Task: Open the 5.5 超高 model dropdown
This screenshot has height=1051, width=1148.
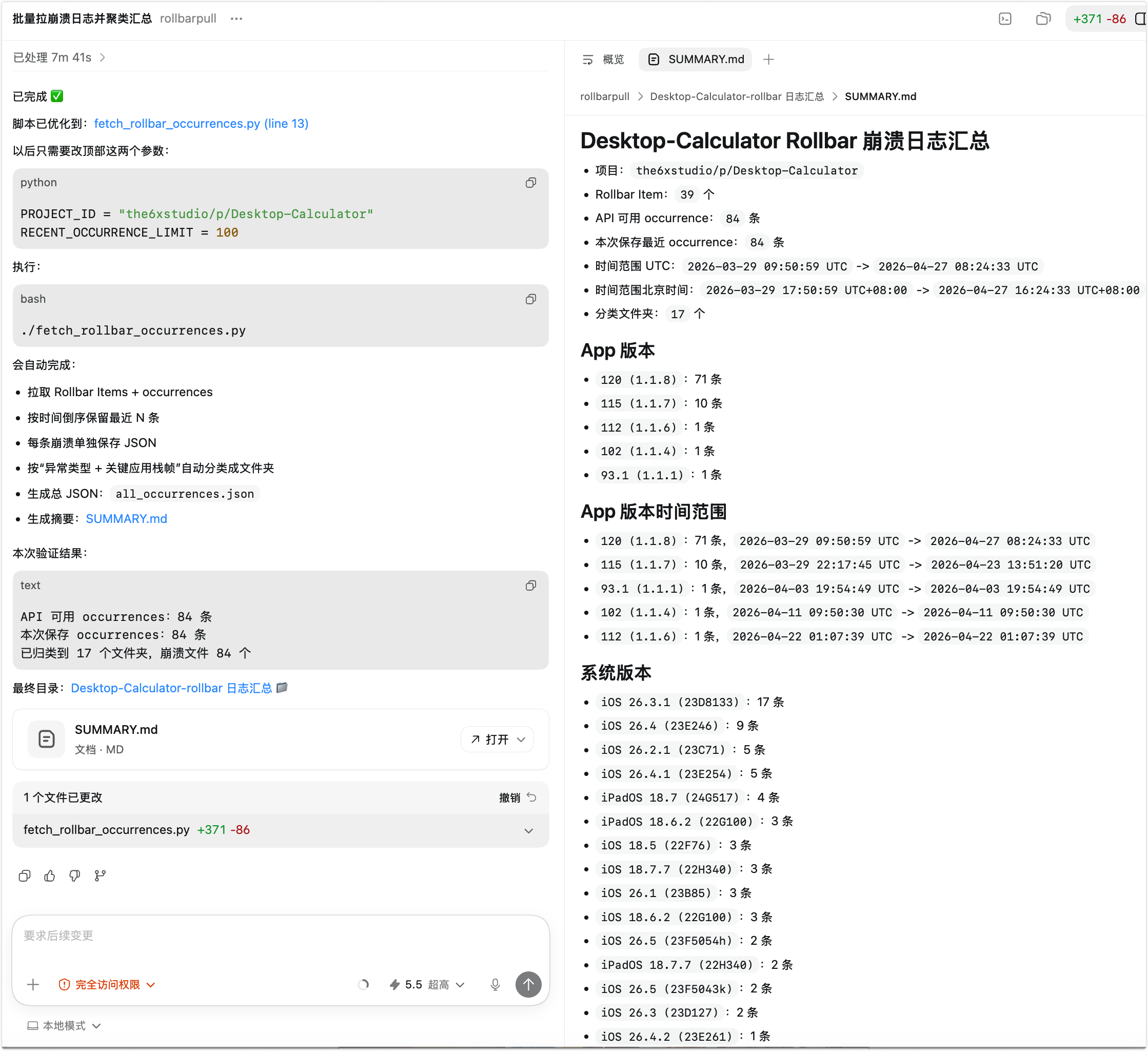Action: (x=427, y=984)
